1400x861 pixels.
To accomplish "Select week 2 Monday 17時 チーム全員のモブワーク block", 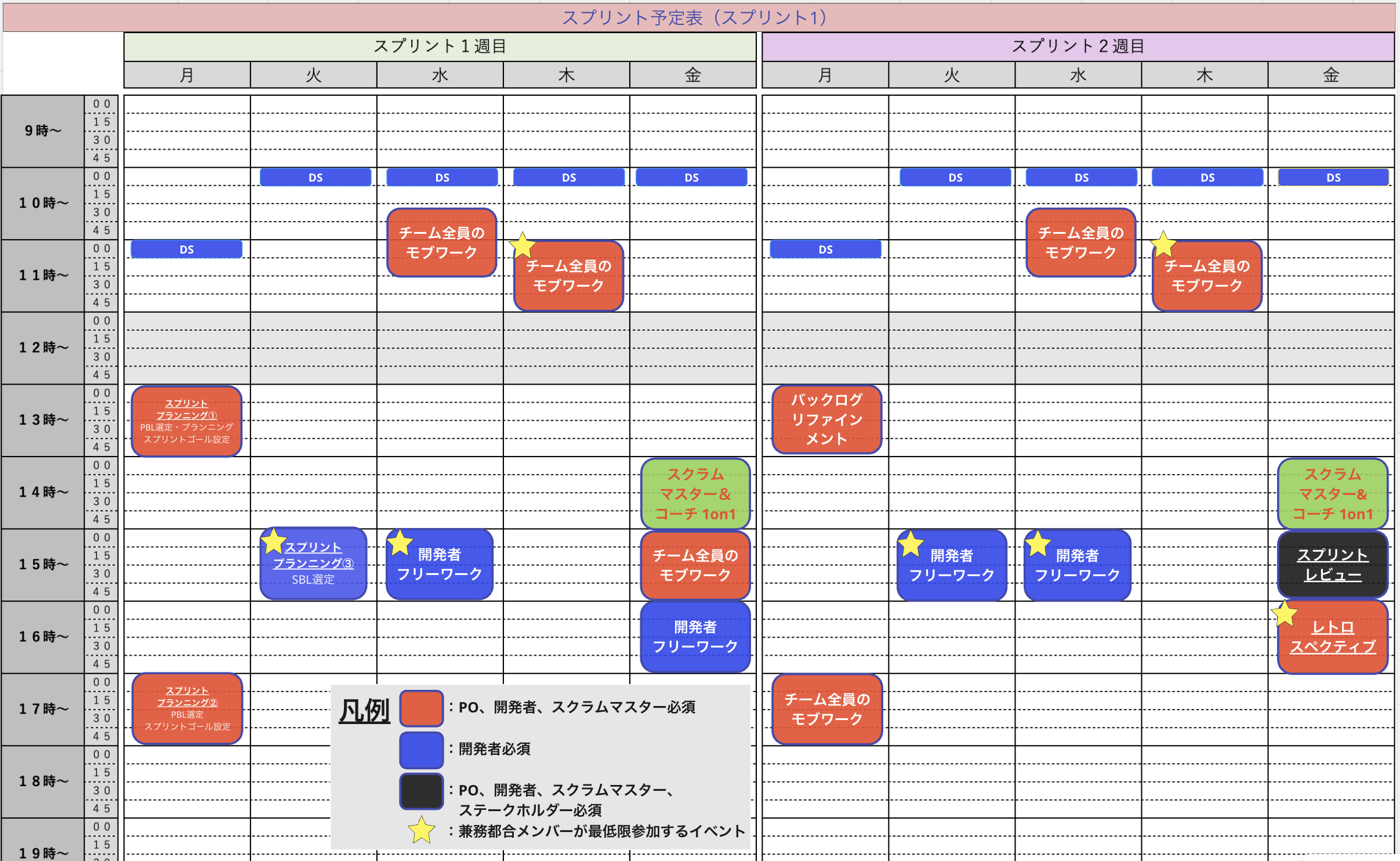I will click(x=827, y=709).
